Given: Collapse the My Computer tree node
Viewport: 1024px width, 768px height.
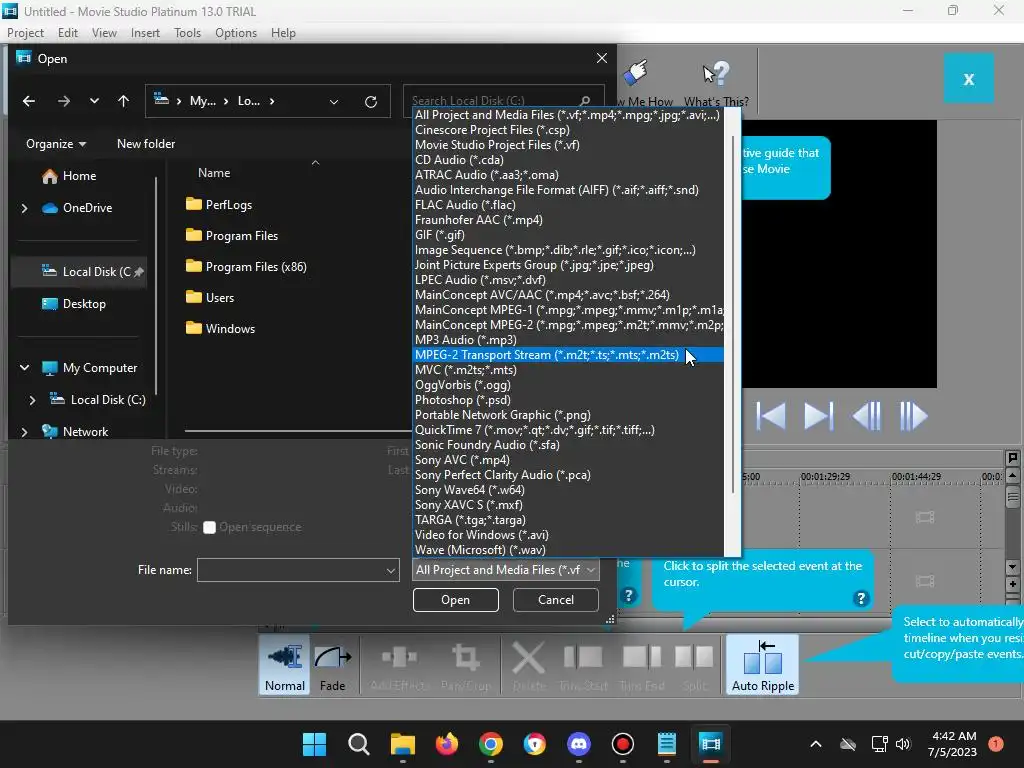Looking at the screenshot, I should [25, 368].
